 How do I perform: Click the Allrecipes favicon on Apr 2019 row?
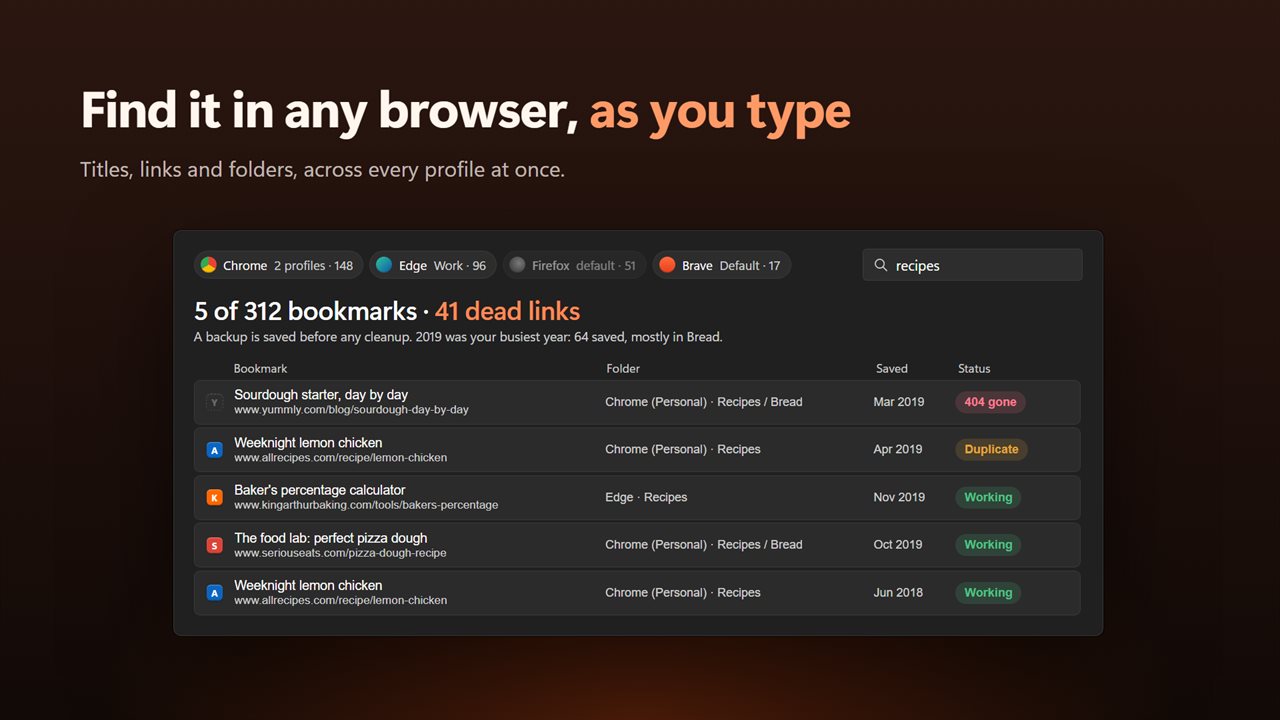tap(214, 450)
